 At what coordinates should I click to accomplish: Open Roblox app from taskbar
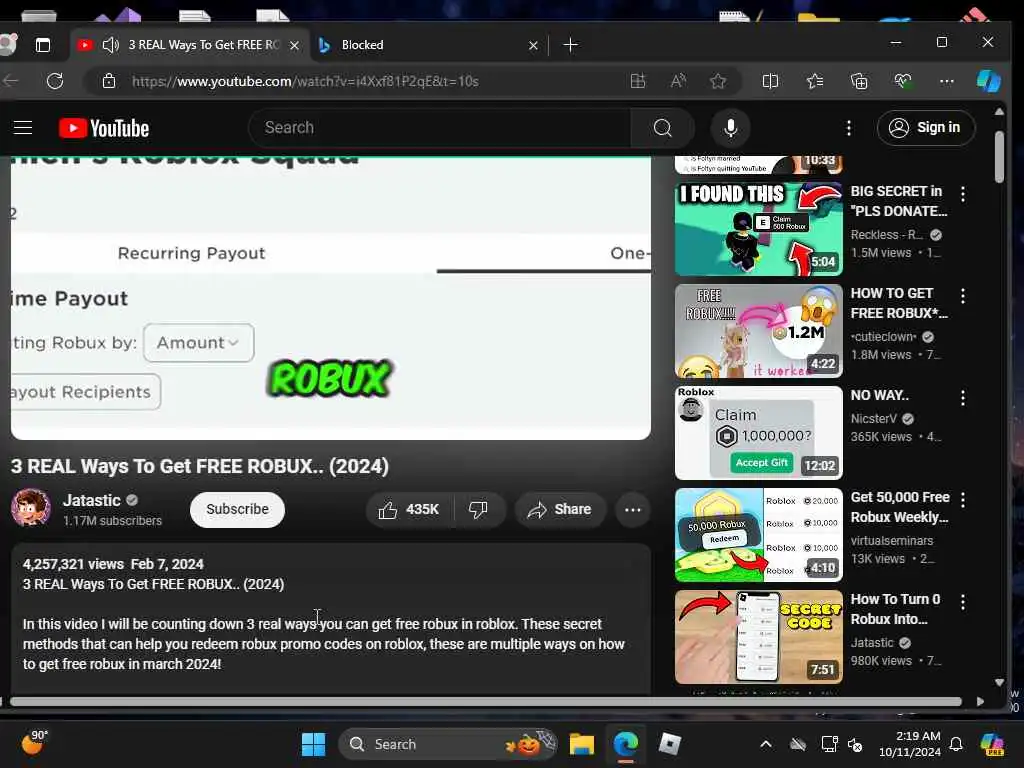tap(669, 744)
